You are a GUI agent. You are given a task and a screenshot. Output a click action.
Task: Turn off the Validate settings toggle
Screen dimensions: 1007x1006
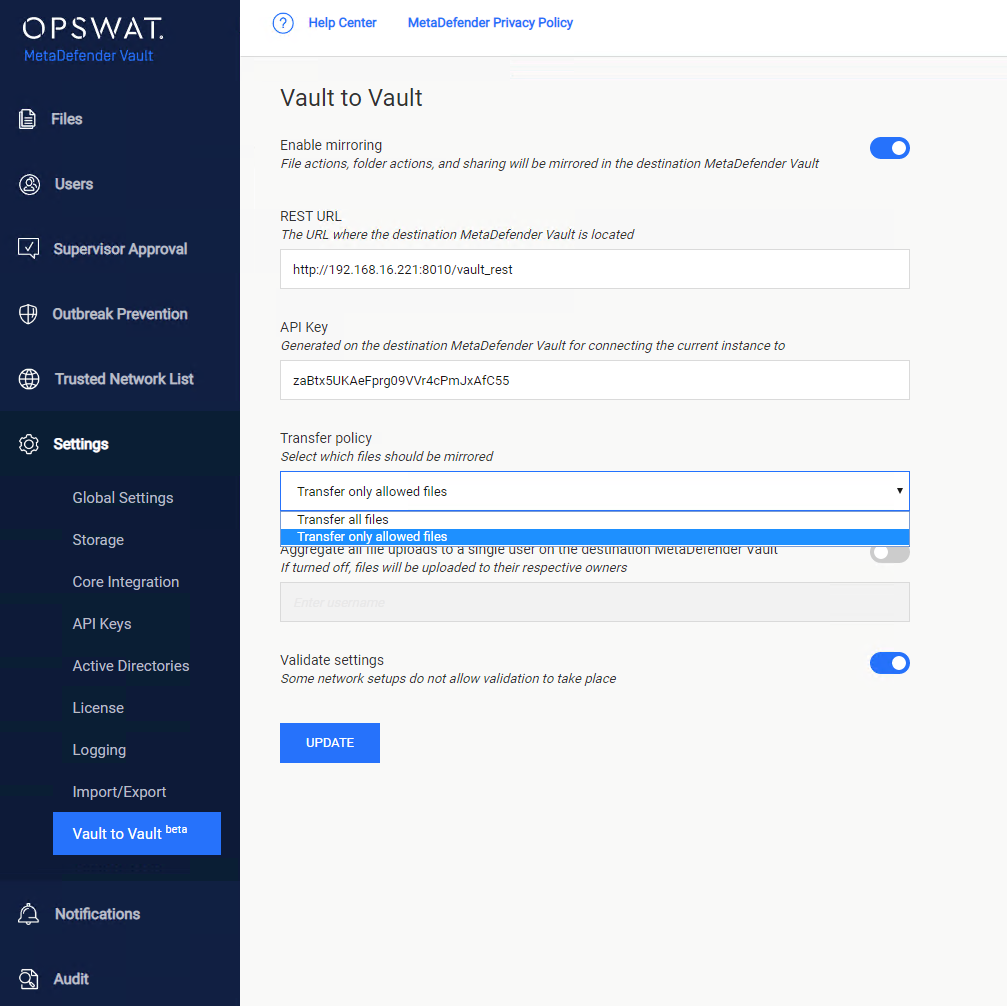889,662
